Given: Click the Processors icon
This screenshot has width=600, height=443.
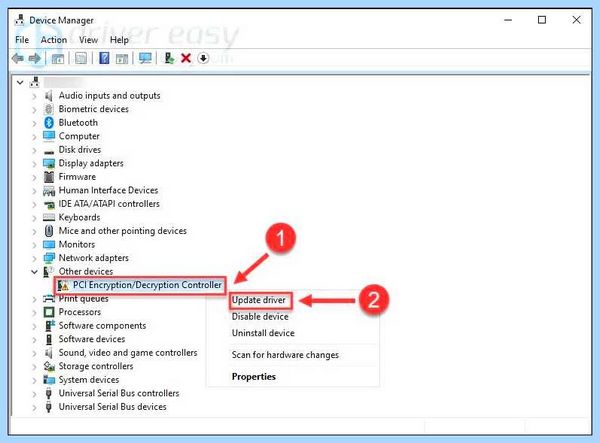Looking at the screenshot, I should [x=49, y=312].
